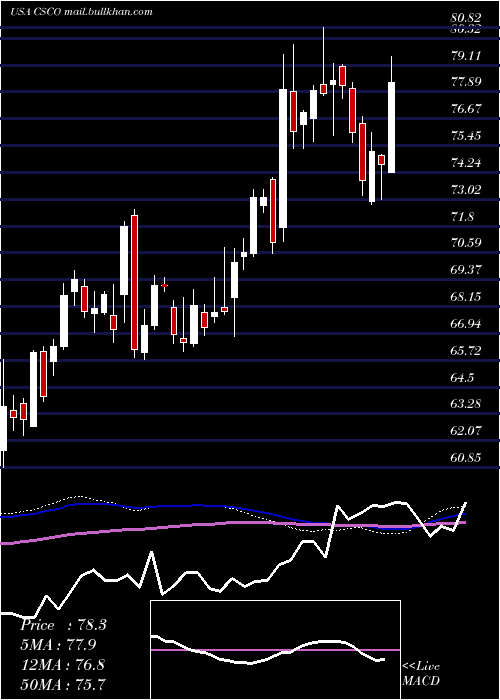Select the 77.89 price axis label
The width and height of the screenshot is (500, 700).
coord(466,82)
